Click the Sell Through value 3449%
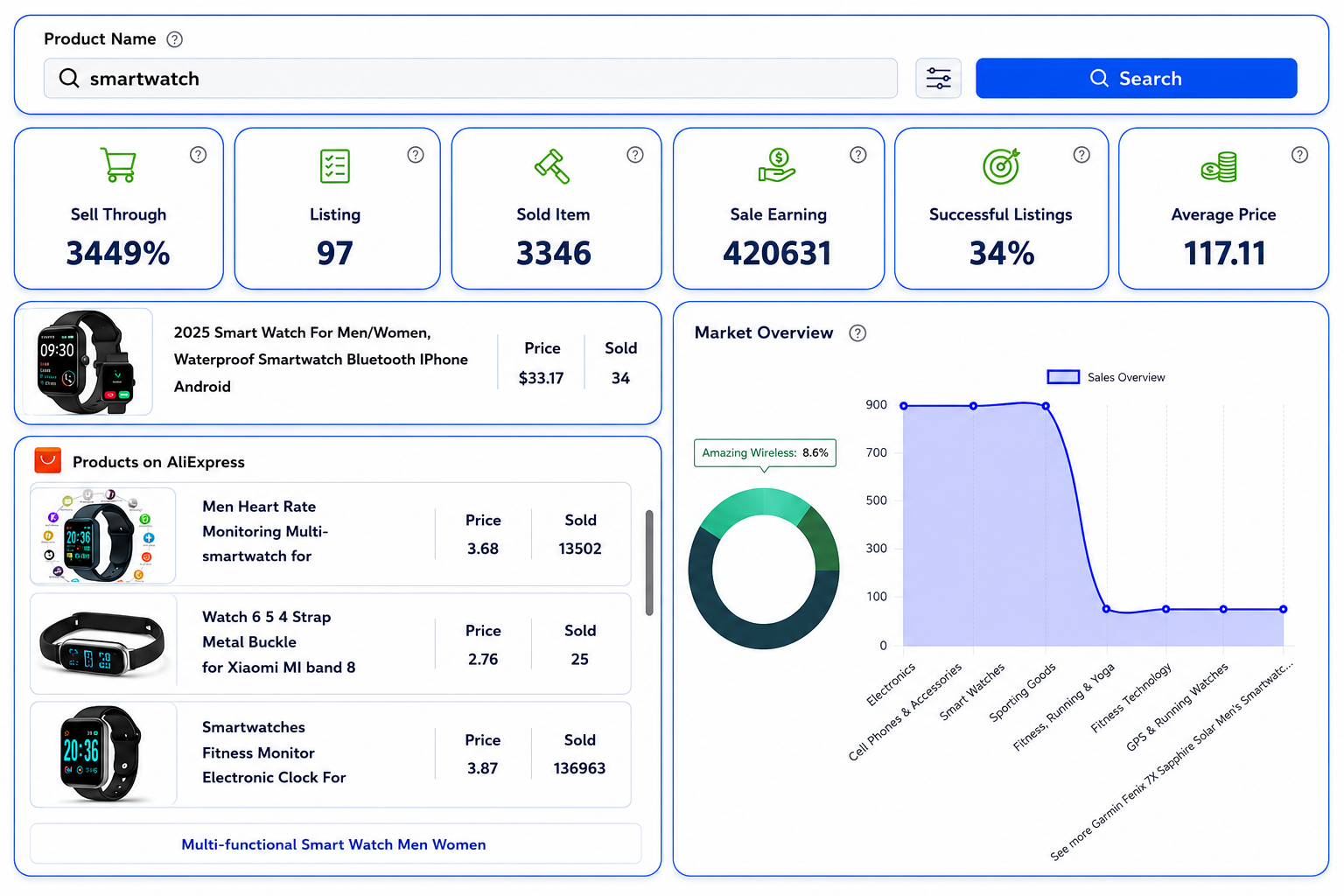The image size is (1344, 896). pyautogui.click(x=118, y=254)
